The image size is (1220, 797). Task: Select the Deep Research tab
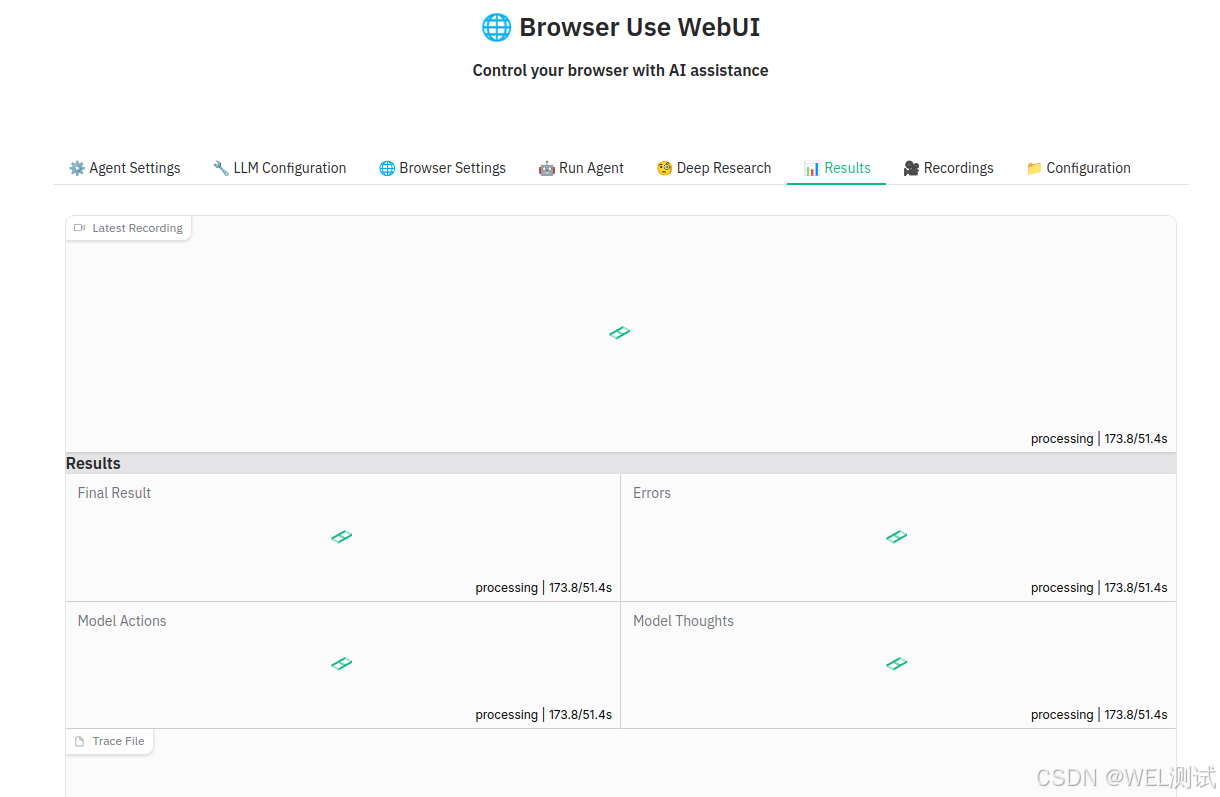pyautogui.click(x=713, y=168)
